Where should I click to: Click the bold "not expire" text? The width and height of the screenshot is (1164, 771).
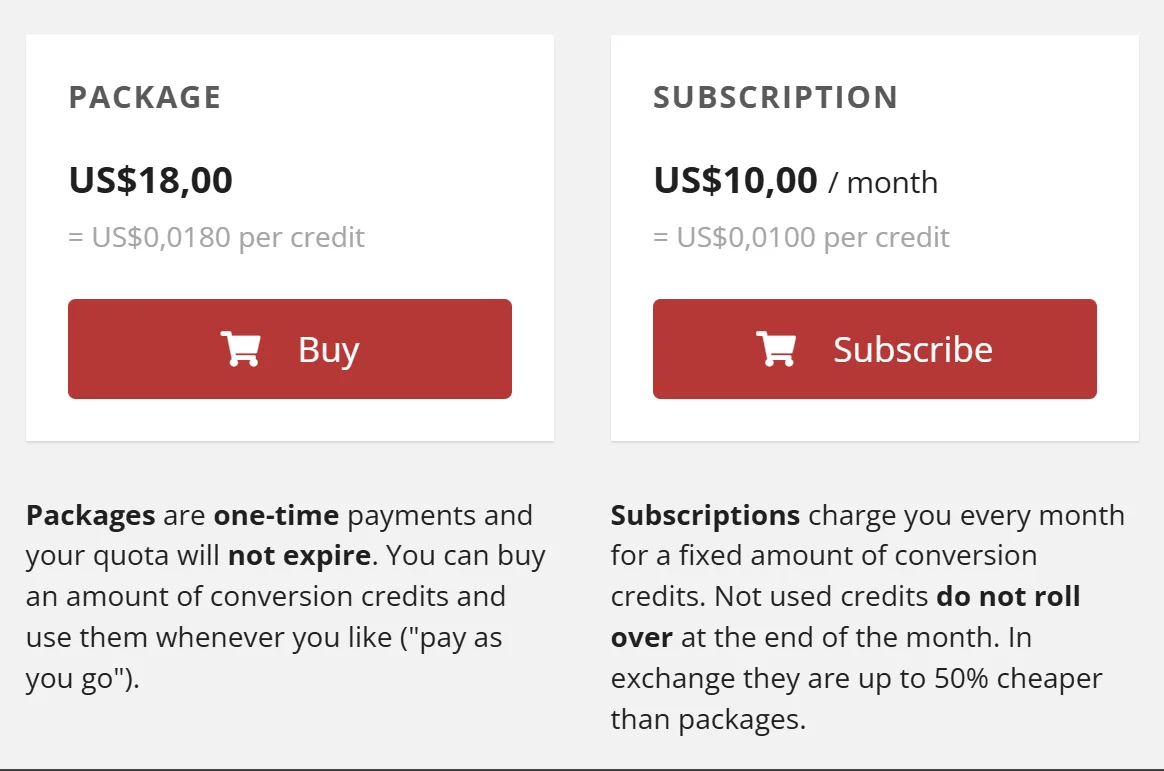(x=300, y=556)
